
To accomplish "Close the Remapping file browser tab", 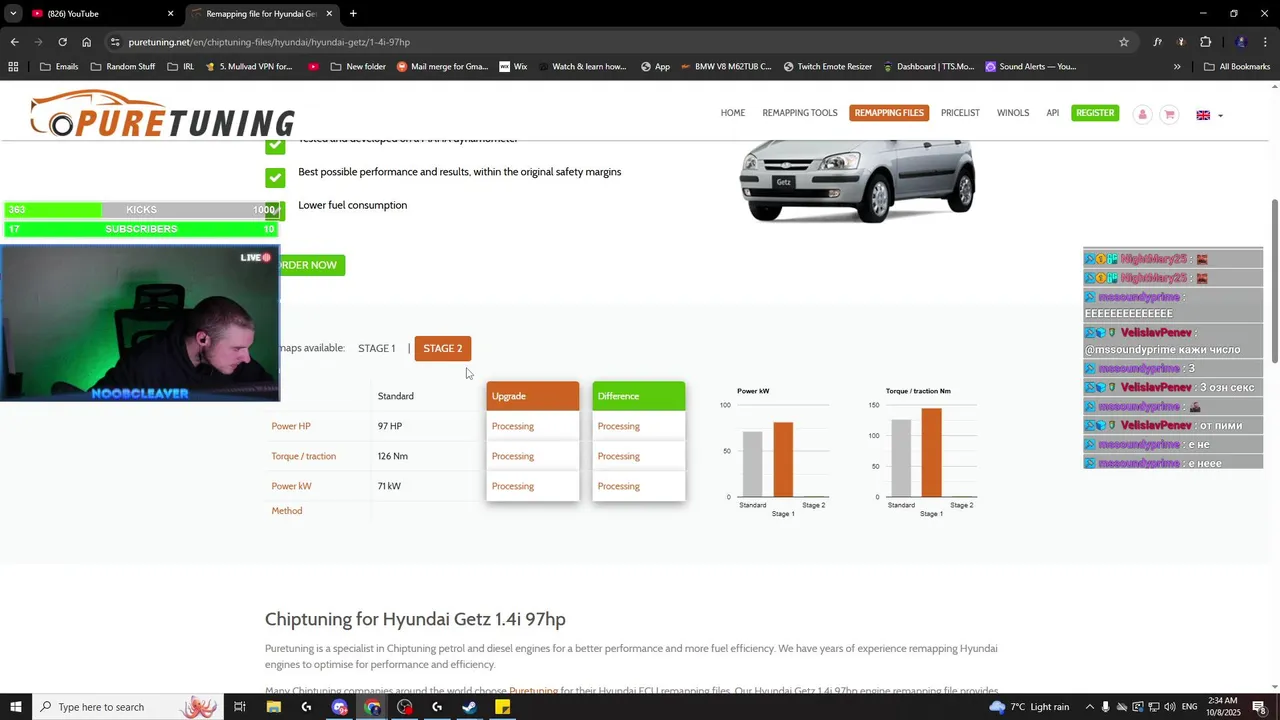I will point(330,14).
